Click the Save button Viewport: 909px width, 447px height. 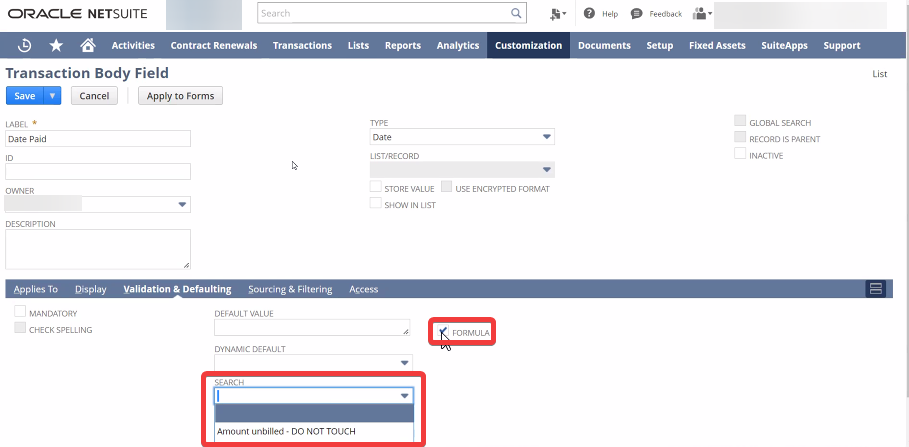pyautogui.click(x=25, y=96)
